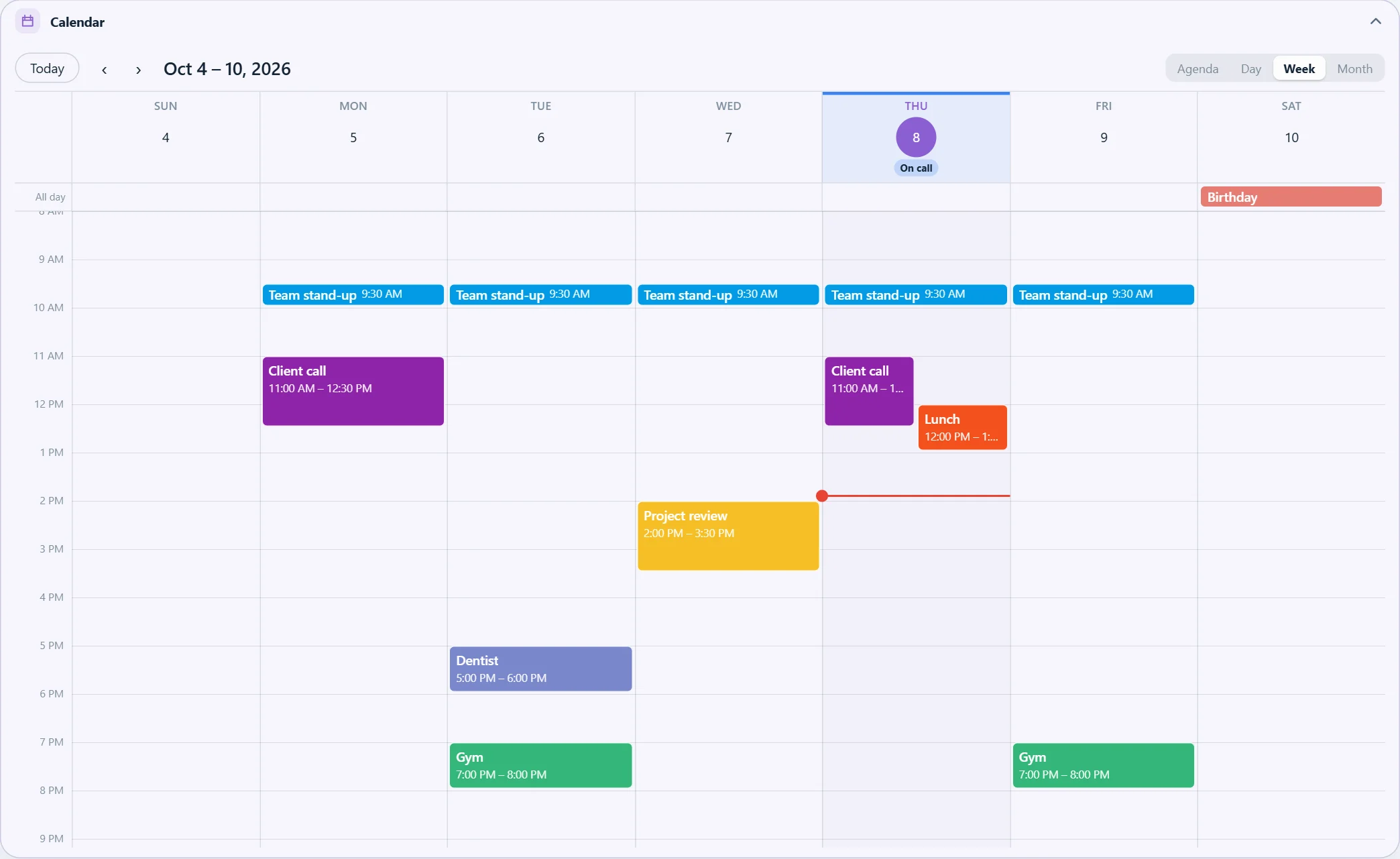Select Thursday date circle 8
Viewport: 1400px width, 859px height.
[916, 137]
